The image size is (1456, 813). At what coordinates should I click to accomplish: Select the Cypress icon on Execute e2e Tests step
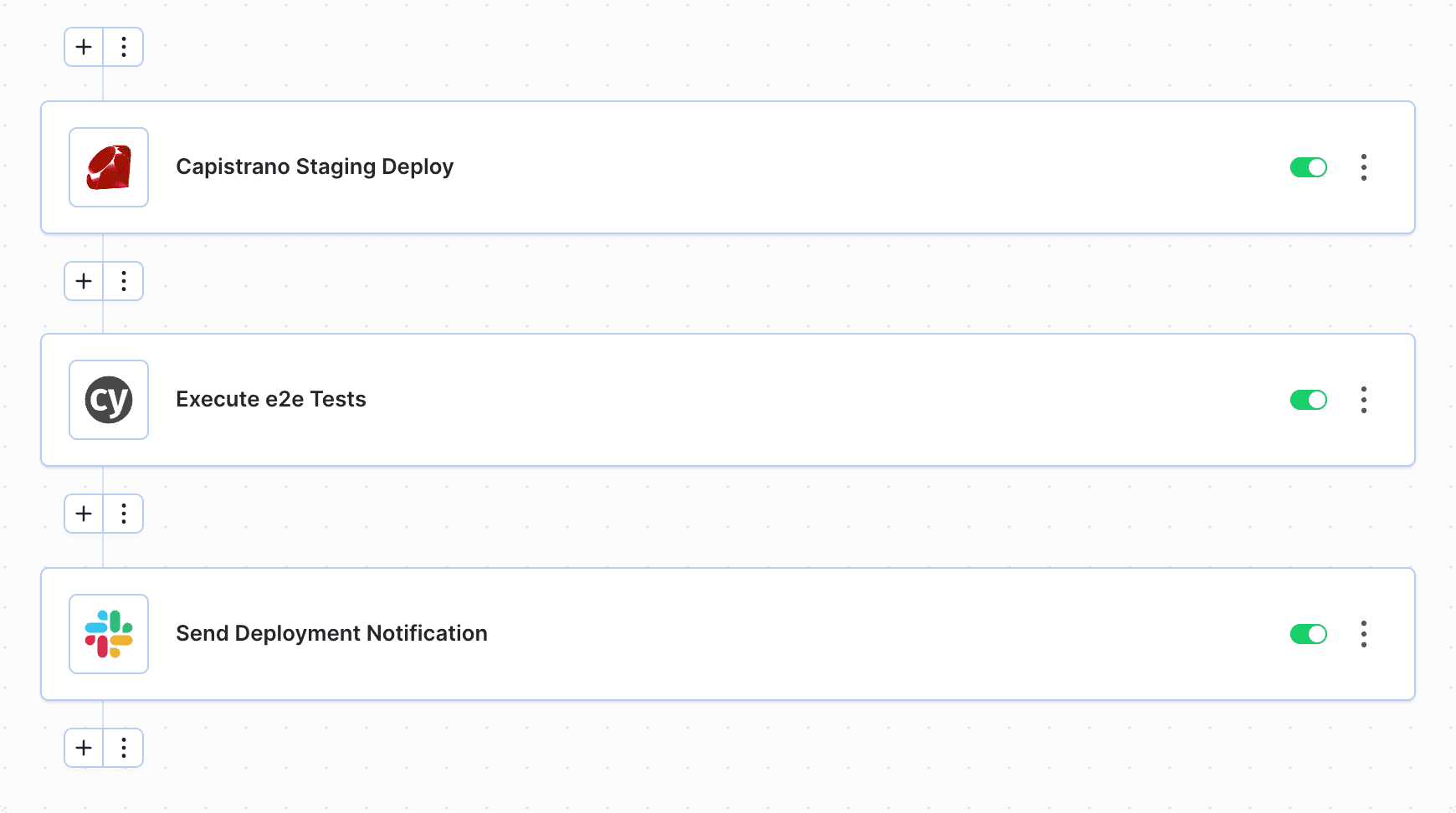click(108, 400)
